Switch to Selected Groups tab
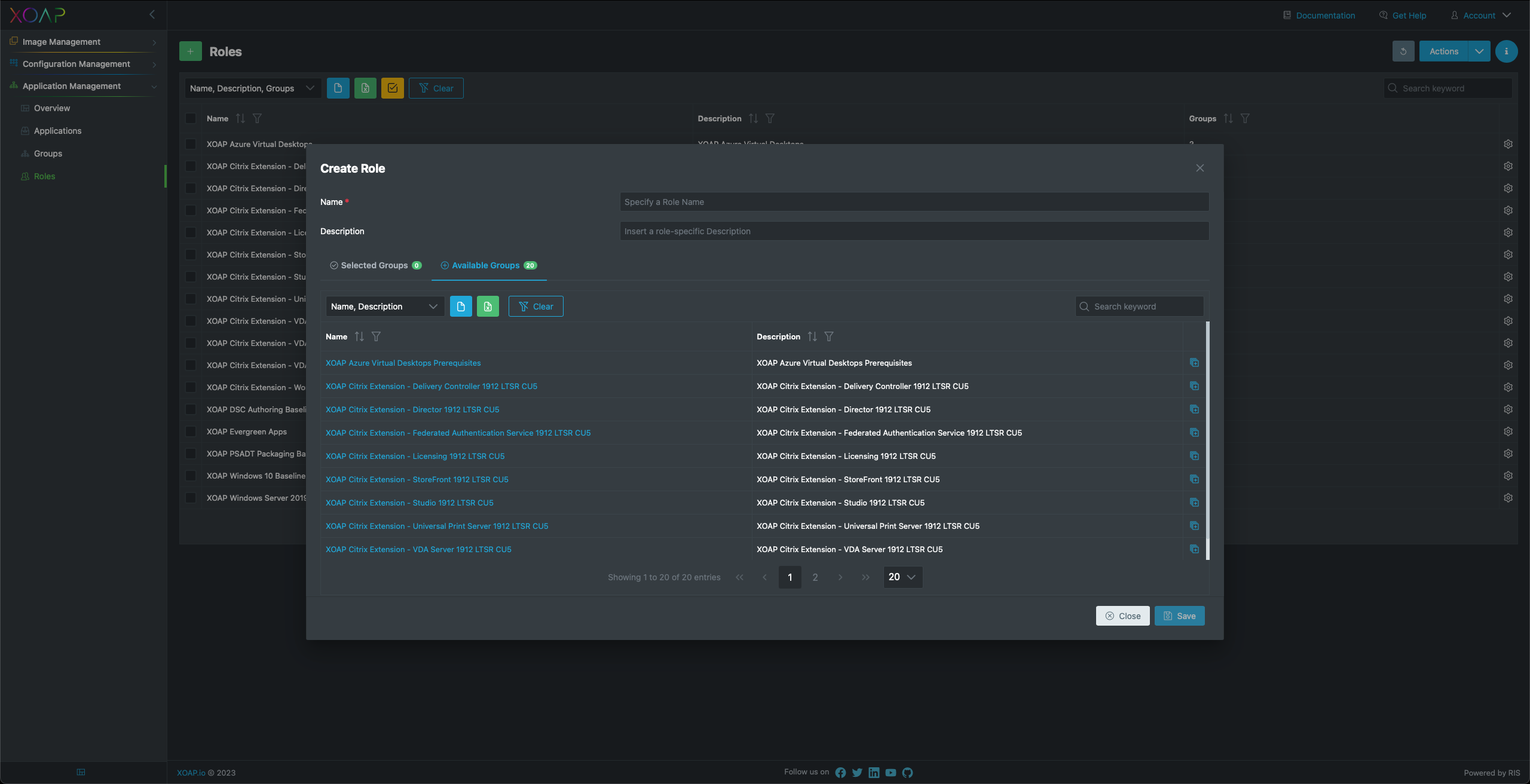 click(x=376, y=265)
